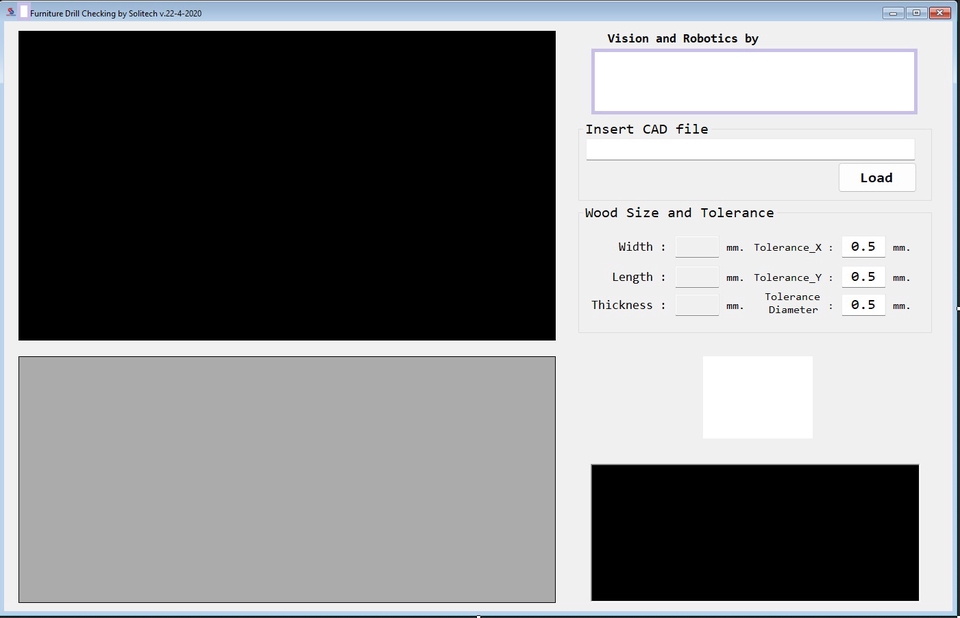The height and width of the screenshot is (618, 960).
Task: Click the Insert CAD file section label
Action: [x=647, y=129]
